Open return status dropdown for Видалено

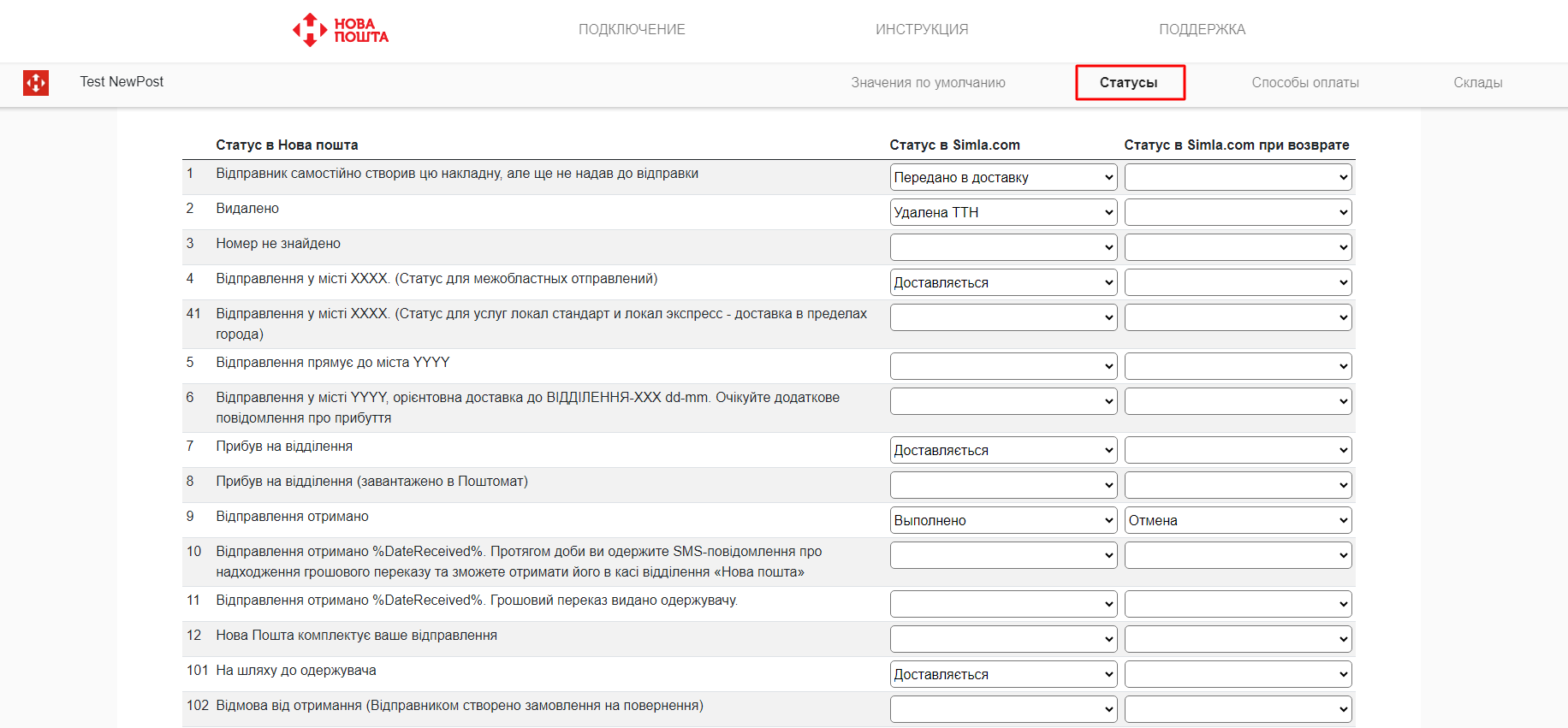click(x=1238, y=213)
